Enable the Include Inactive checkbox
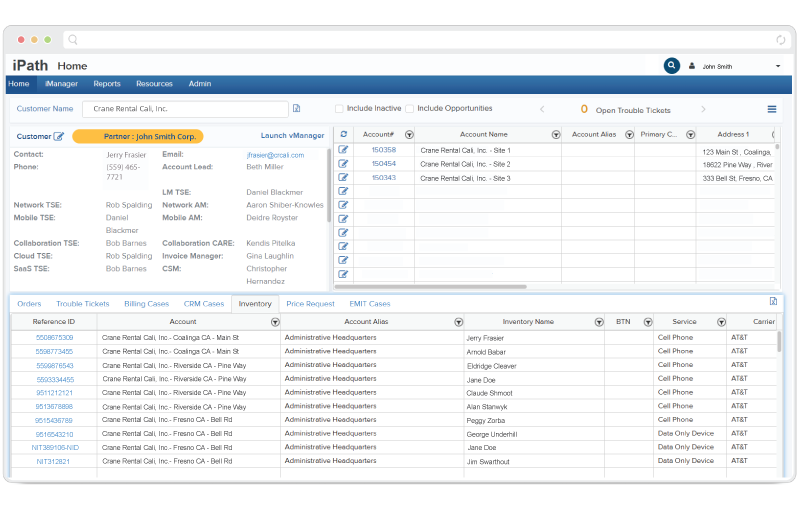Image resolution: width=800 pixels, height=505 pixels. pyautogui.click(x=340, y=109)
